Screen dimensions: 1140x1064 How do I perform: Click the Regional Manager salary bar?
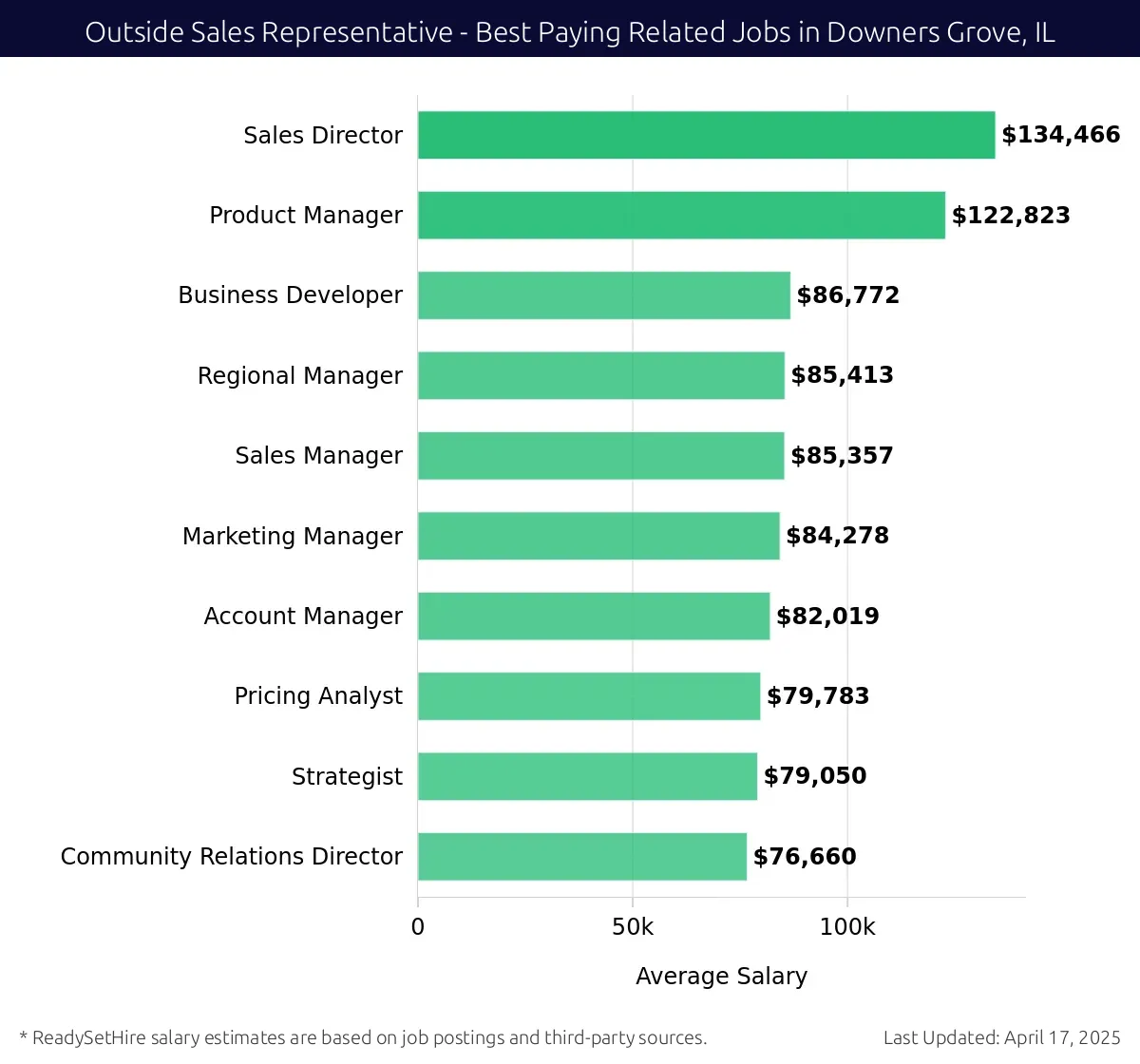(601, 375)
